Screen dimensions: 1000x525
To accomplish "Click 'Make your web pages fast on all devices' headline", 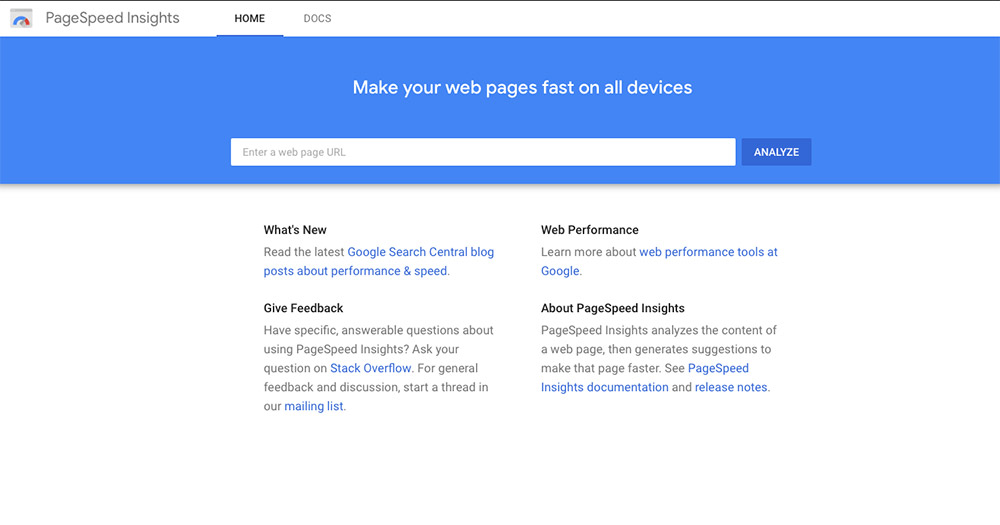I will coord(522,87).
